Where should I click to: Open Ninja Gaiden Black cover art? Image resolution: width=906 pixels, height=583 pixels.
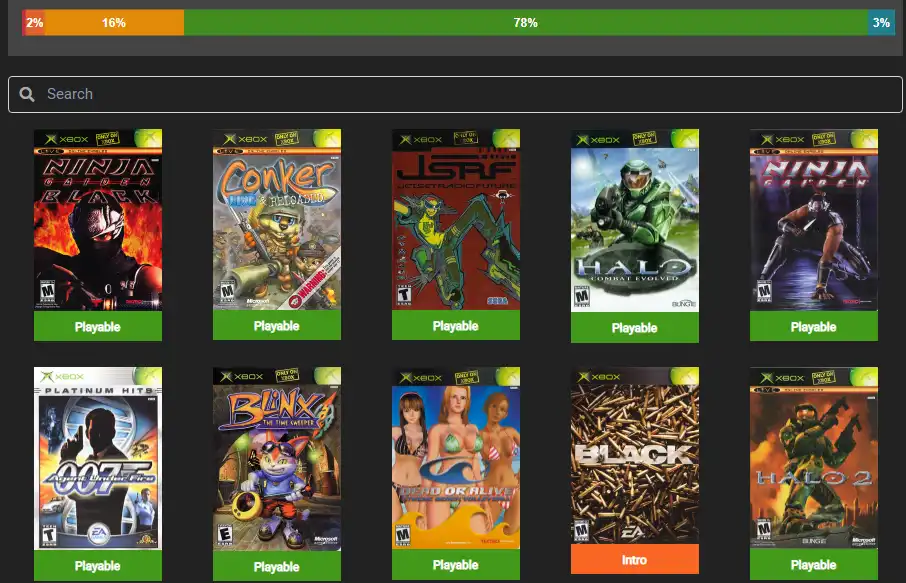(x=98, y=220)
